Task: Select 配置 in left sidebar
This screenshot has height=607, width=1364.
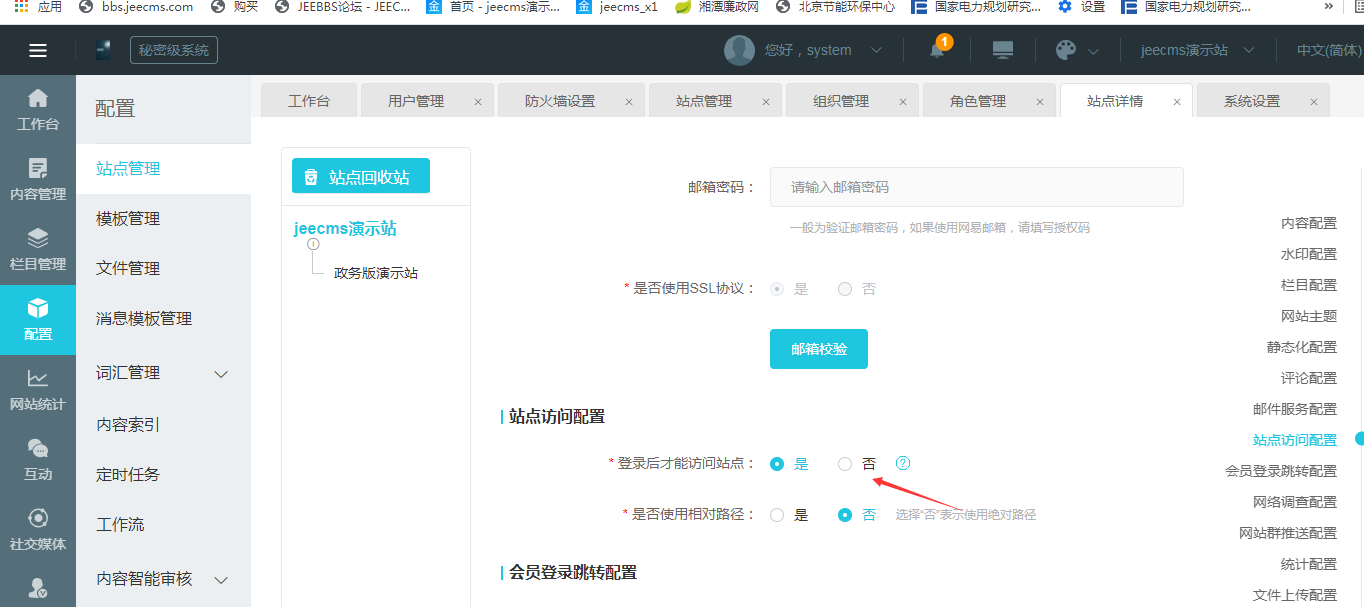Action: (38, 320)
